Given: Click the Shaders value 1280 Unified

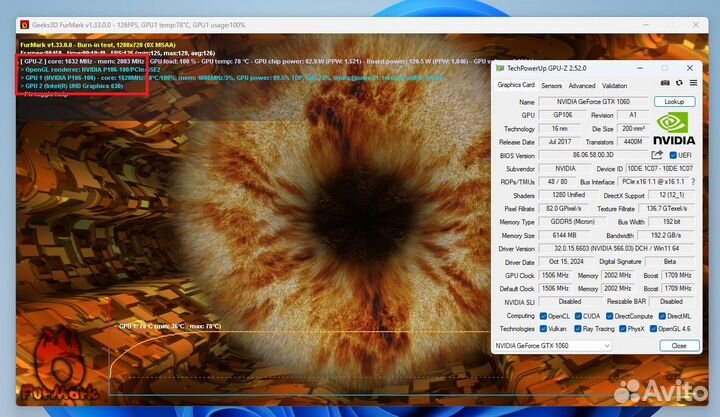Looking at the screenshot, I should (x=568, y=195).
